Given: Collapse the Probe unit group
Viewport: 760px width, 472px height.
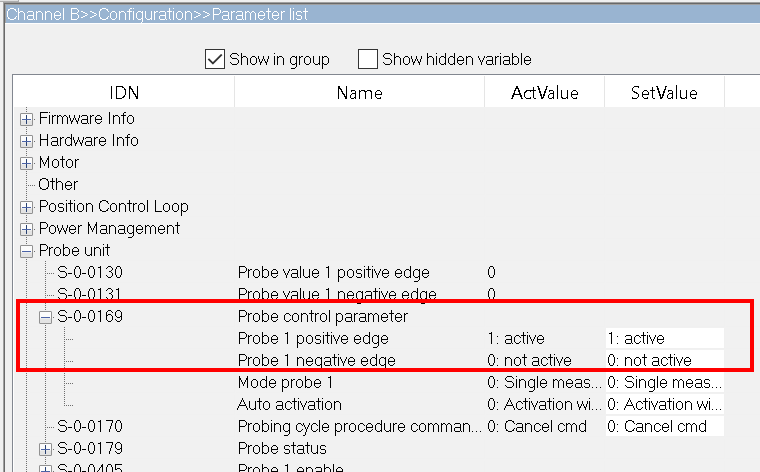Looking at the screenshot, I should 27,251.
